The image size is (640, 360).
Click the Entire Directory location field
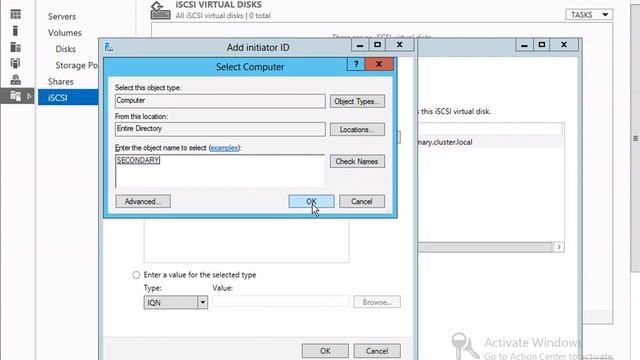(x=220, y=129)
